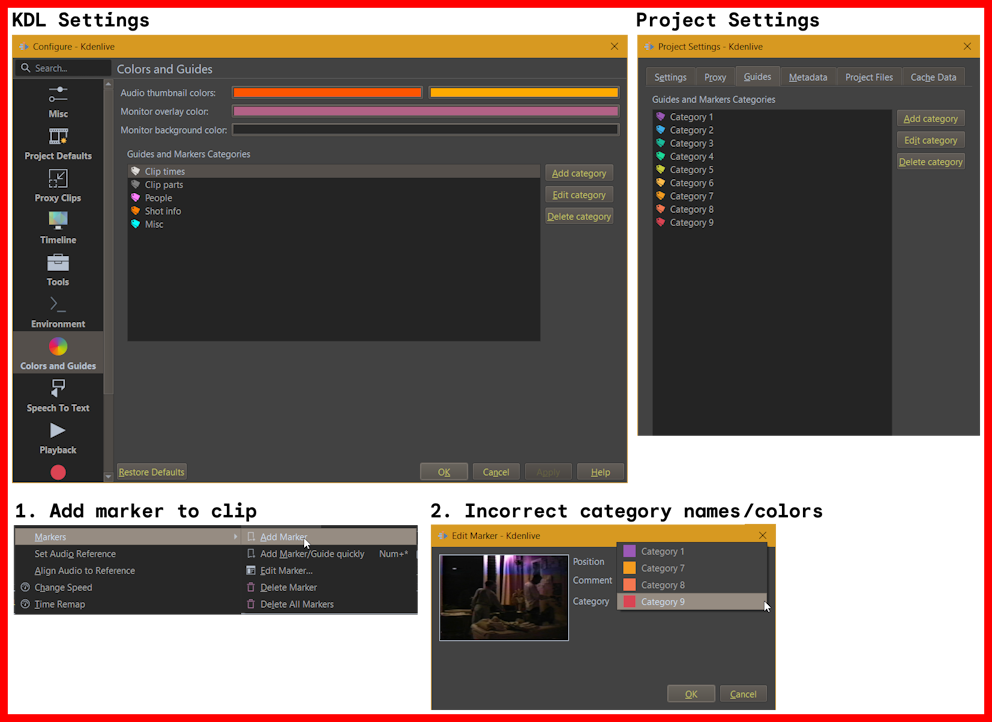The width and height of the screenshot is (992, 722).
Task: Open the Tools settings page
Action: coord(58,270)
